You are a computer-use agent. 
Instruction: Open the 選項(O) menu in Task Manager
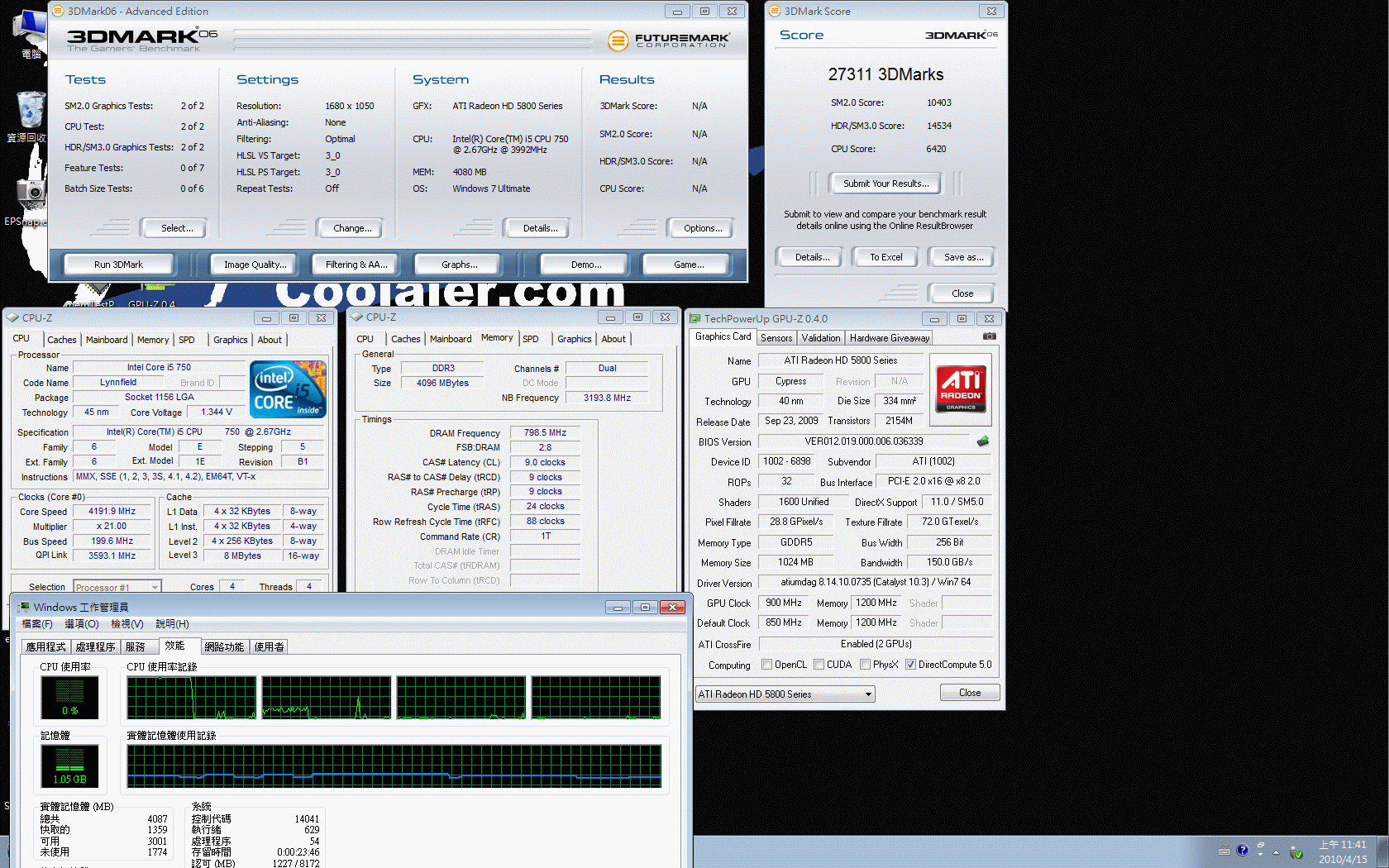pyautogui.click(x=82, y=624)
